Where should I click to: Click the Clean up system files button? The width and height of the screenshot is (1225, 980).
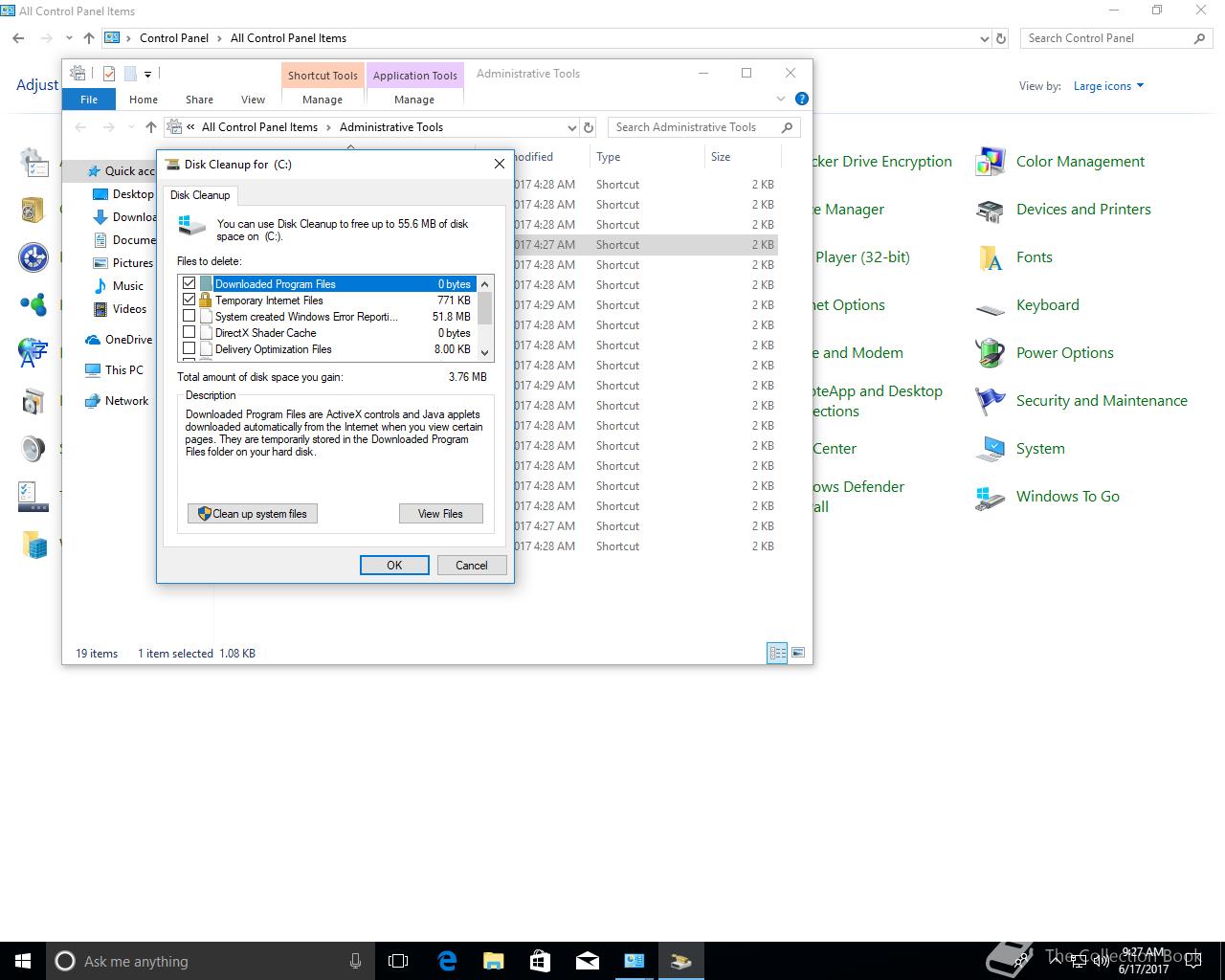pos(253,514)
